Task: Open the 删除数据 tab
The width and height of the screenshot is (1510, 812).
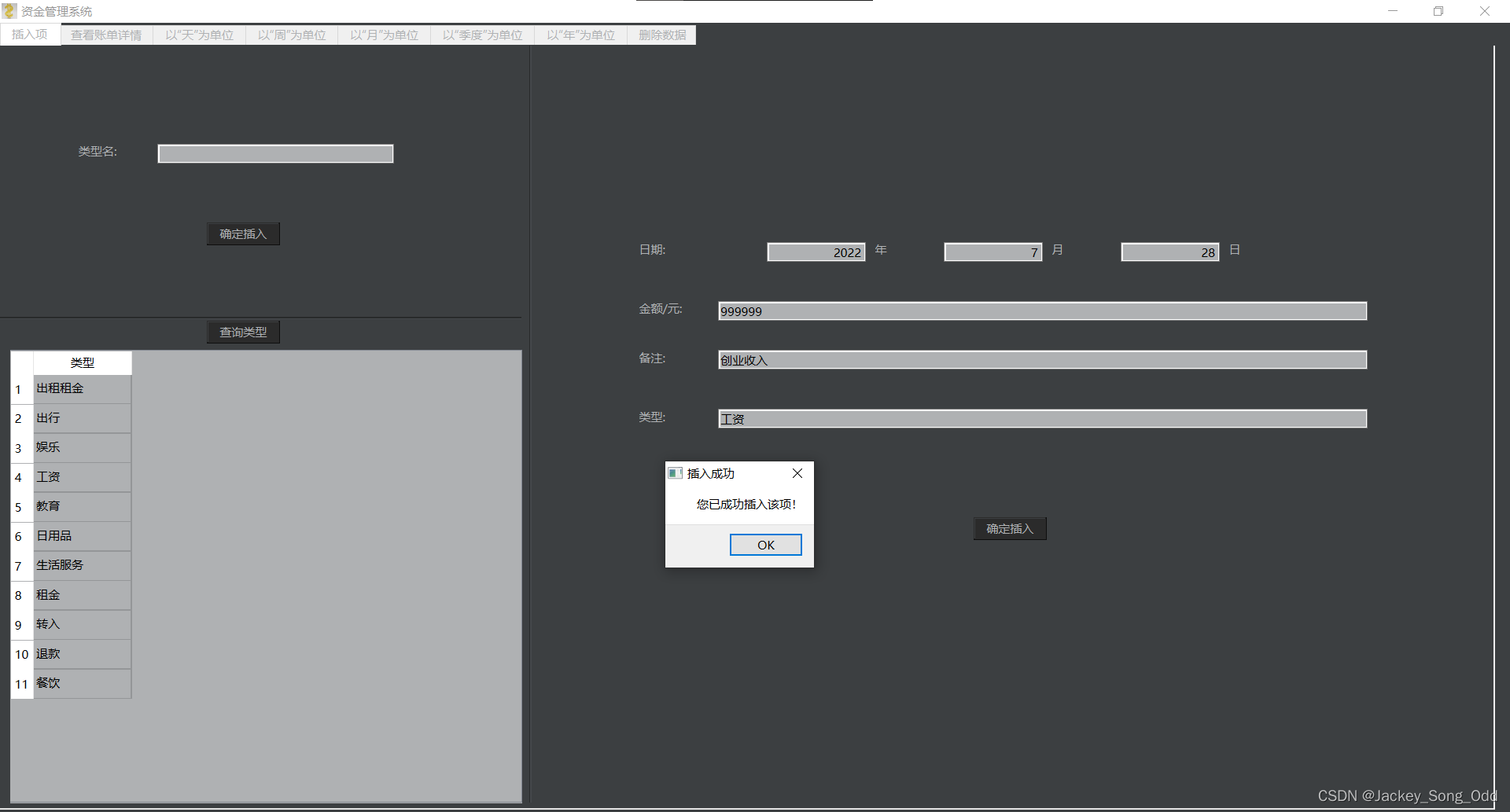Action: 662,35
